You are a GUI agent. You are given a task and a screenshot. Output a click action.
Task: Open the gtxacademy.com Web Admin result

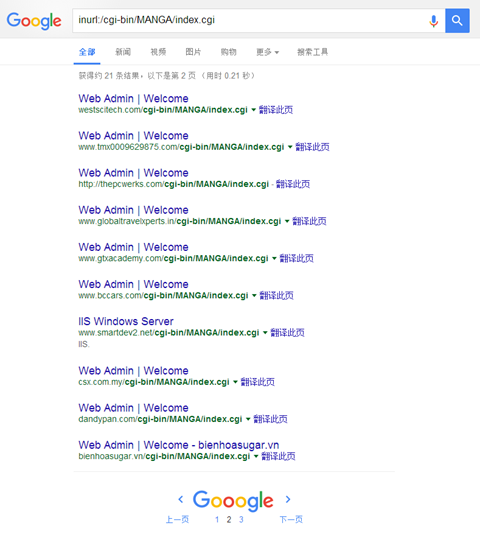click(133, 247)
